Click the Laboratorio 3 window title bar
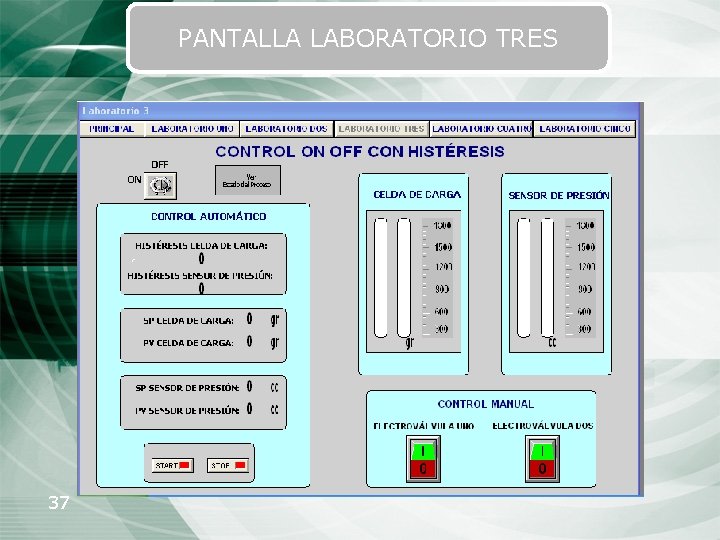The height and width of the screenshot is (540, 720). pos(360,111)
